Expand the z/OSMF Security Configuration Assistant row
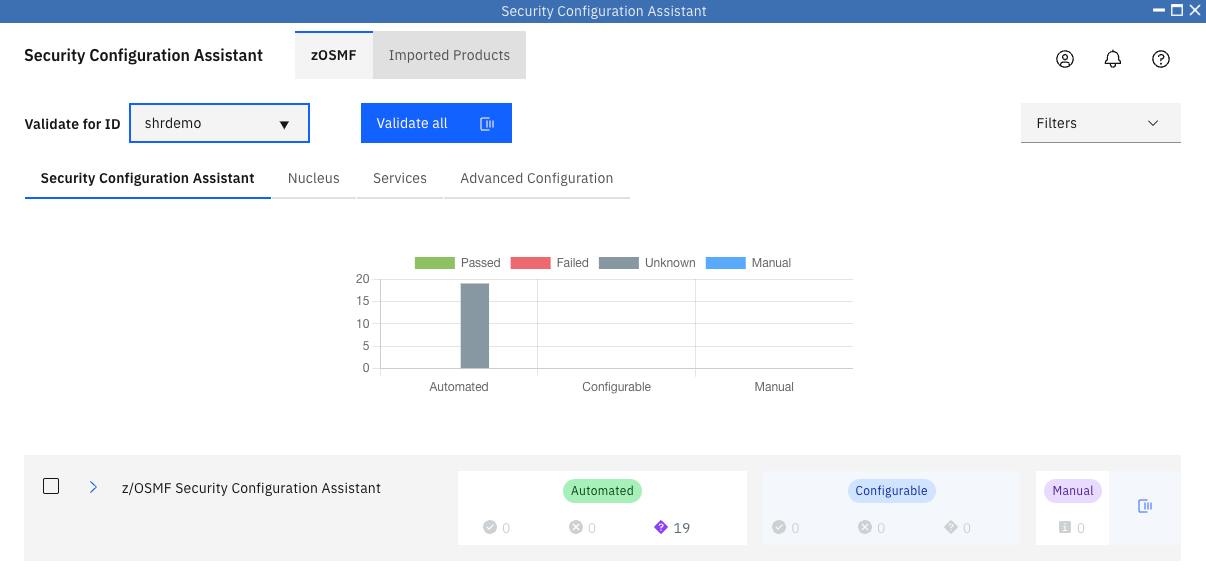1206x576 pixels. coord(93,487)
